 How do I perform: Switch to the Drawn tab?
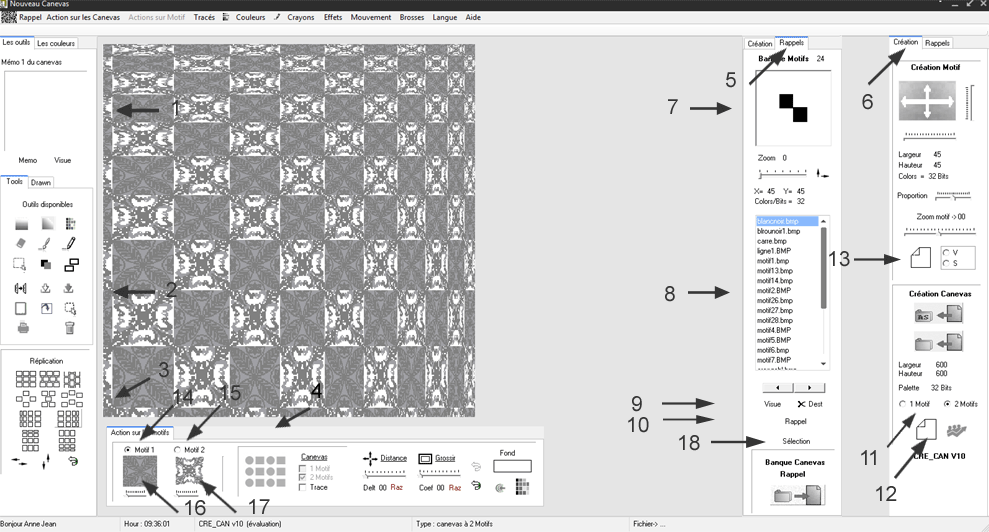coord(41,182)
